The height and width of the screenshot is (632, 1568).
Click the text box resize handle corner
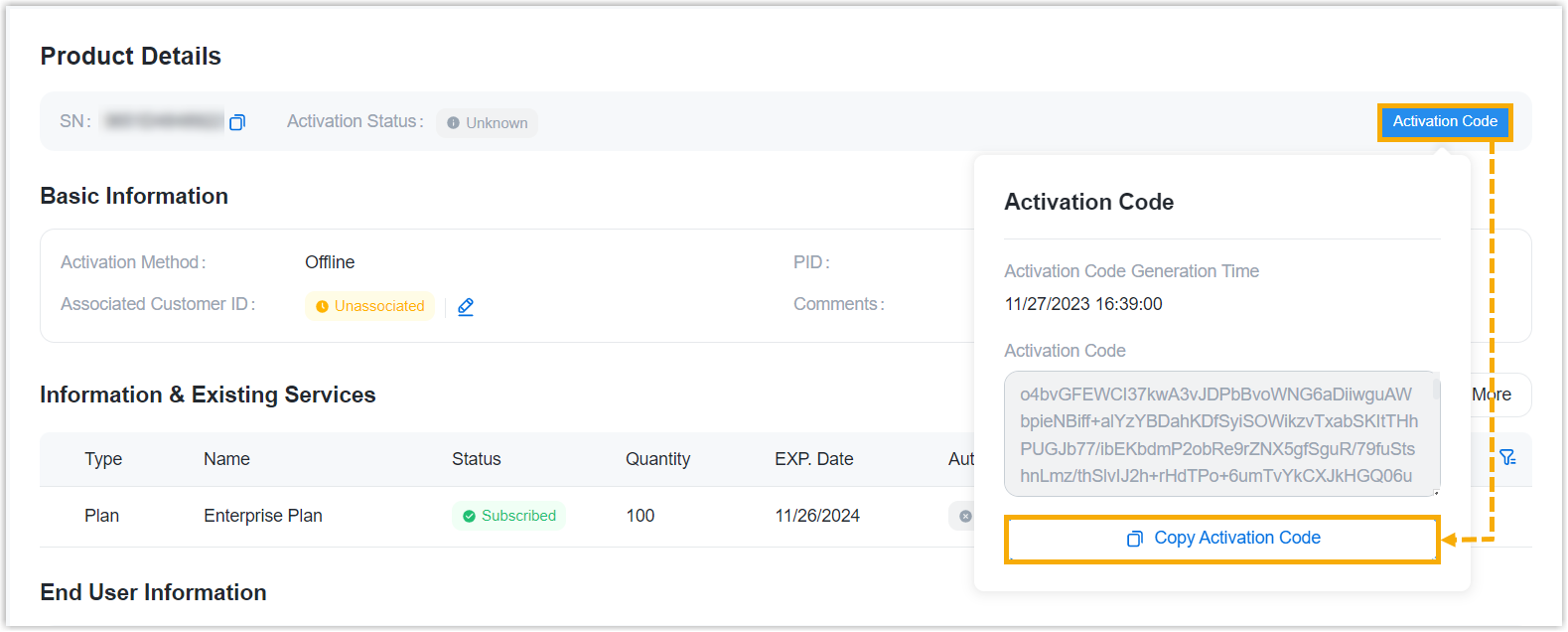[1435, 492]
